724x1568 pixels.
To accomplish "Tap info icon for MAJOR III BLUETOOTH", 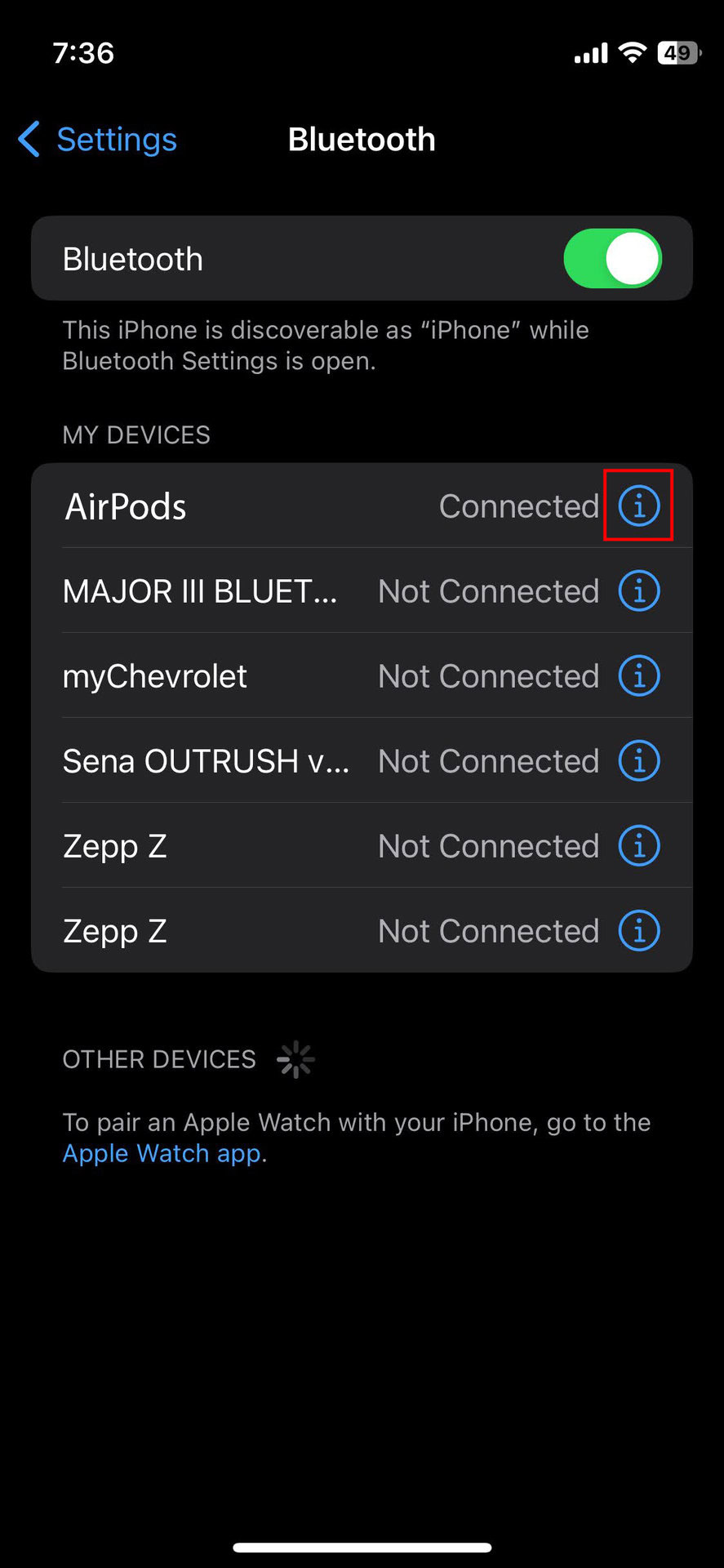I will coord(638,591).
